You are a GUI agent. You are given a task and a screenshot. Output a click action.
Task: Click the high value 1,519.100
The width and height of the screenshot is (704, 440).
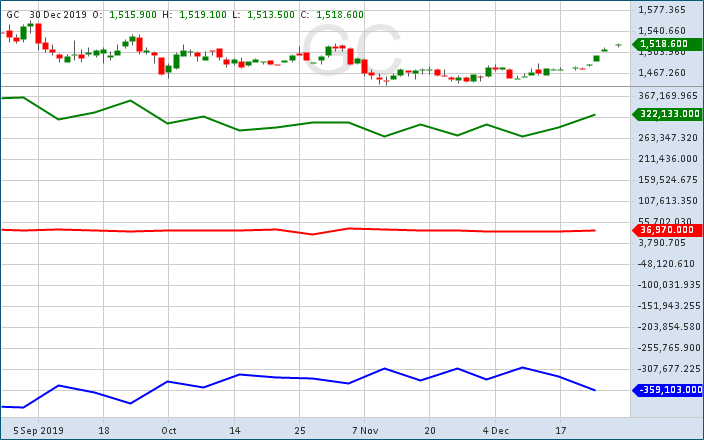point(203,15)
